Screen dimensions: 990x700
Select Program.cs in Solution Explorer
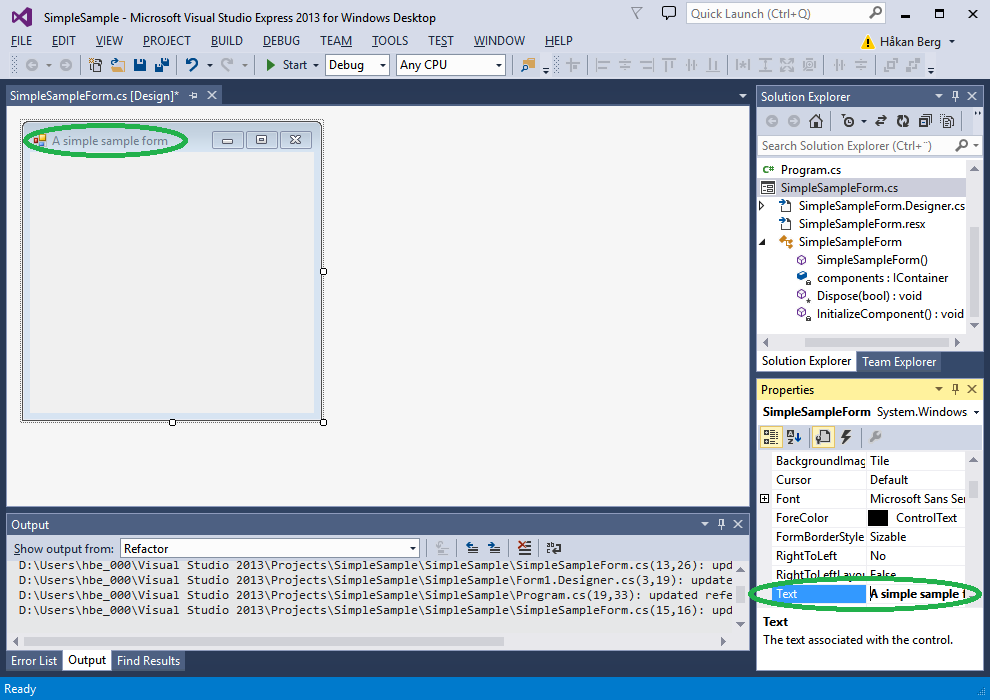811,170
